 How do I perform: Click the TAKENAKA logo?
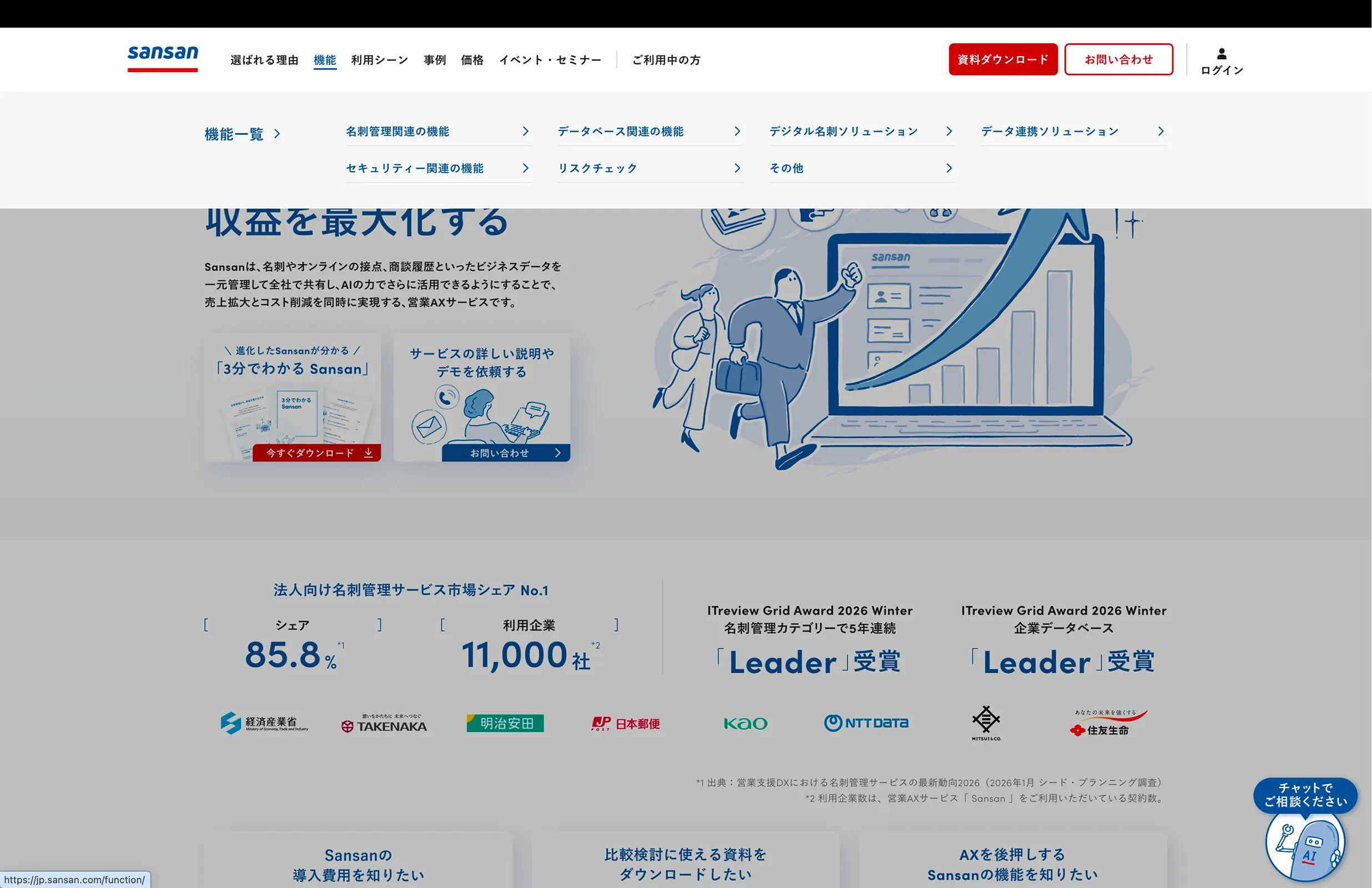click(384, 724)
